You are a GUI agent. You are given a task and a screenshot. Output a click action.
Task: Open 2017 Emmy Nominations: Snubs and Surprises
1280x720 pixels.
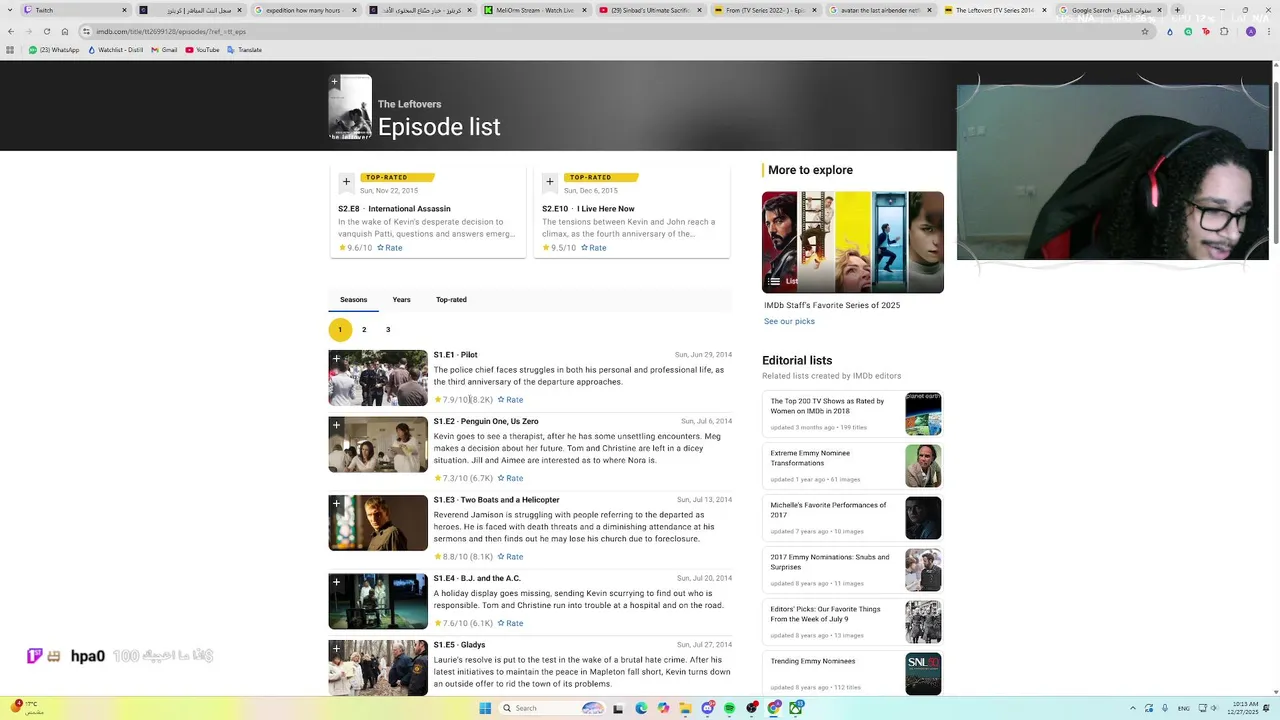point(853,570)
